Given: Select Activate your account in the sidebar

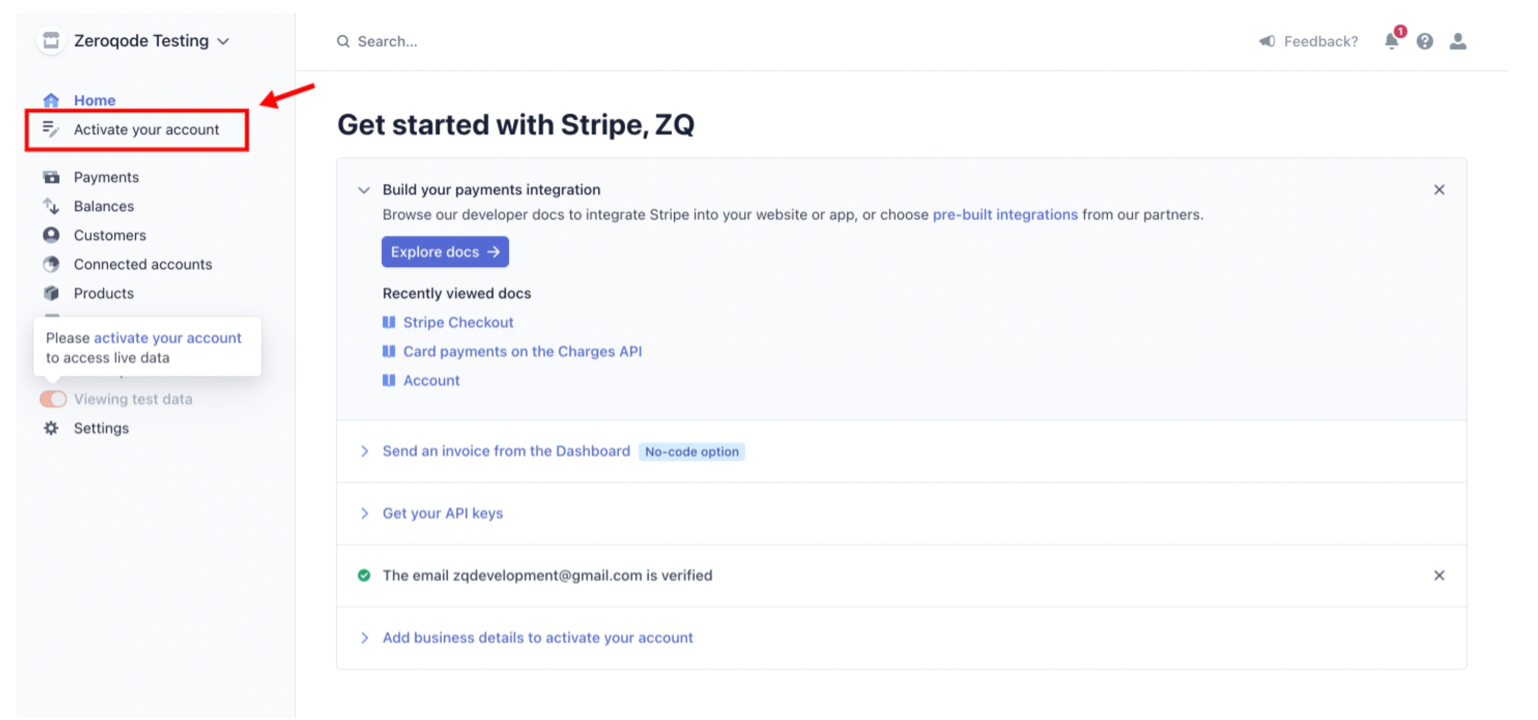Looking at the screenshot, I should [x=146, y=129].
